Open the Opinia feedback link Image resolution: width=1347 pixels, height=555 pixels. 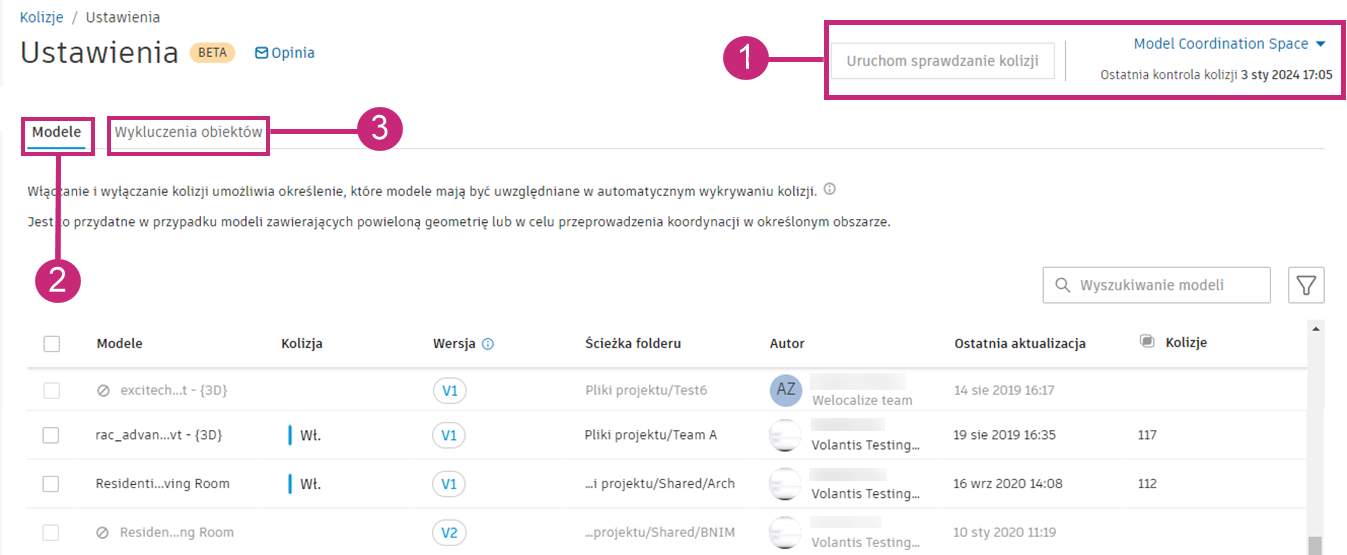pos(285,53)
